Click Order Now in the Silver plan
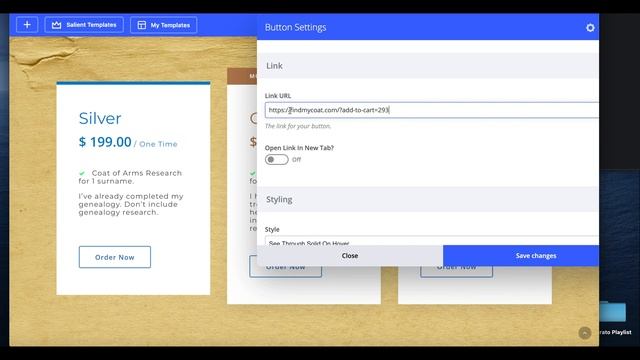Viewport: 640px width, 360px height. tap(115, 257)
